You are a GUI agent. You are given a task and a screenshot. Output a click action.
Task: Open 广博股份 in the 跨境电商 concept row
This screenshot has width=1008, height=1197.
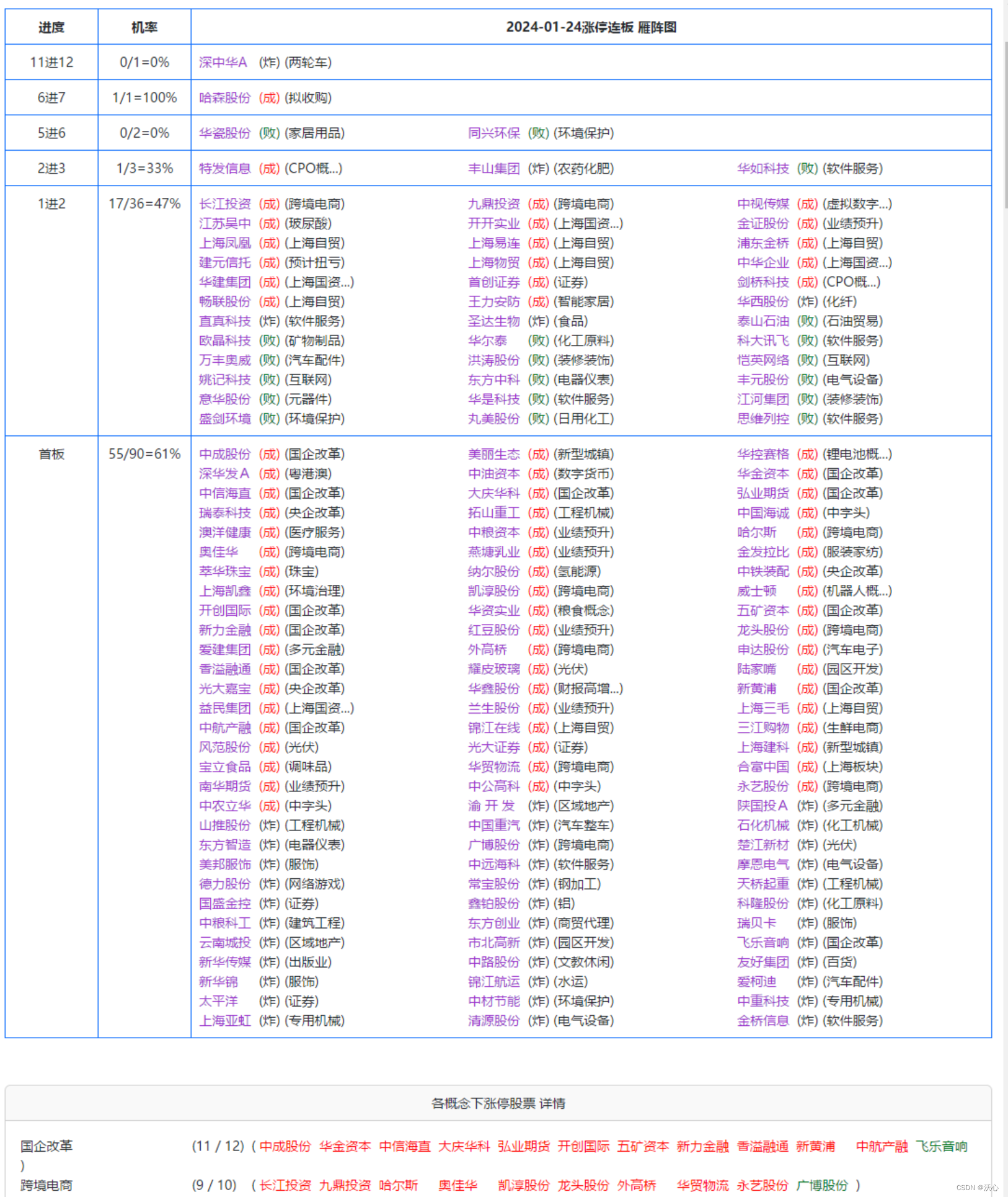[822, 1185]
